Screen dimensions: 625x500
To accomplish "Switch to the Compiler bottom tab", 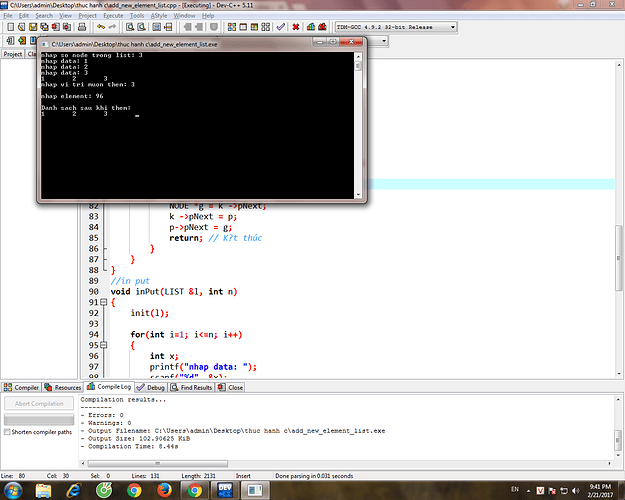I will coord(22,387).
